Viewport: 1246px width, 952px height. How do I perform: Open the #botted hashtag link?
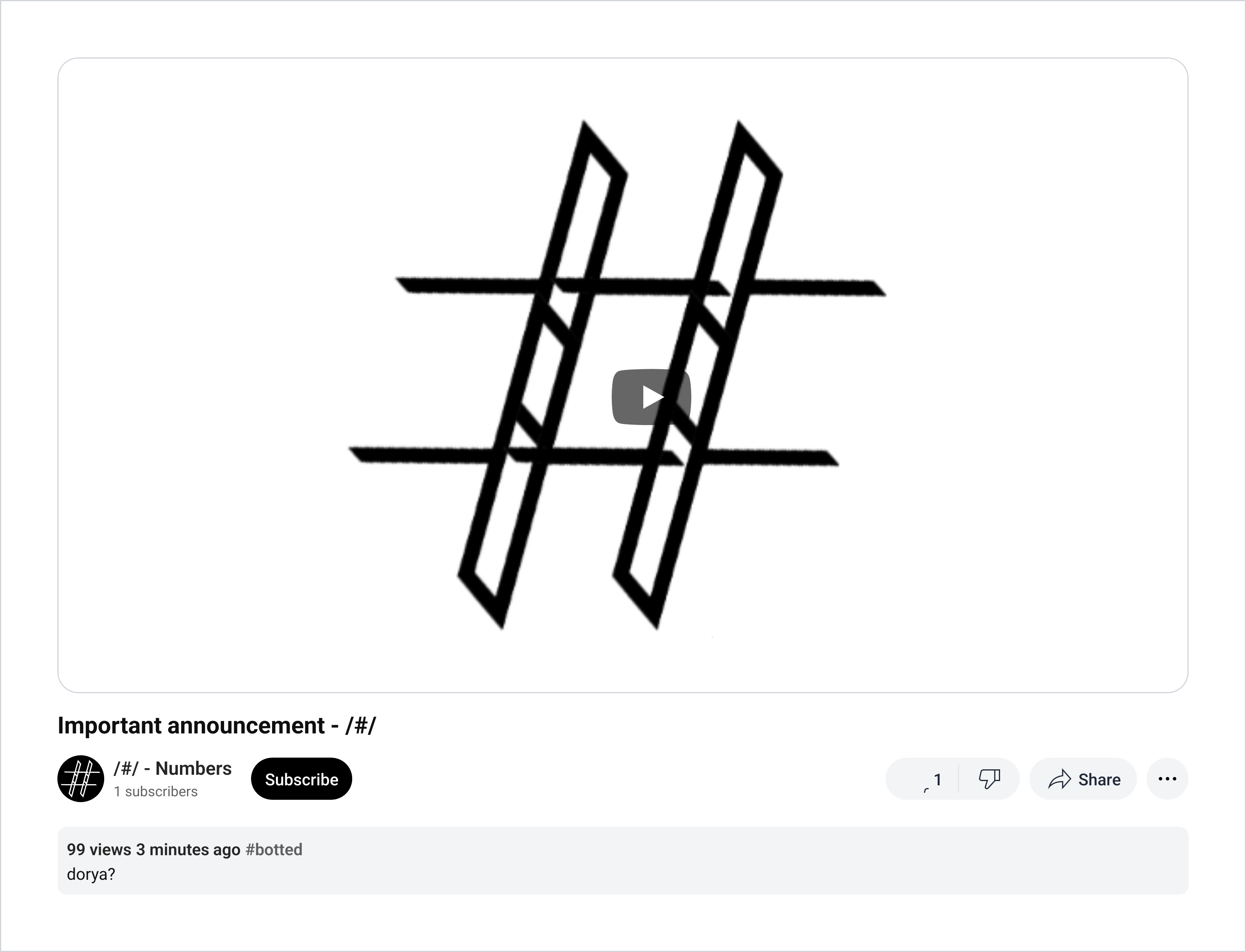pos(274,849)
